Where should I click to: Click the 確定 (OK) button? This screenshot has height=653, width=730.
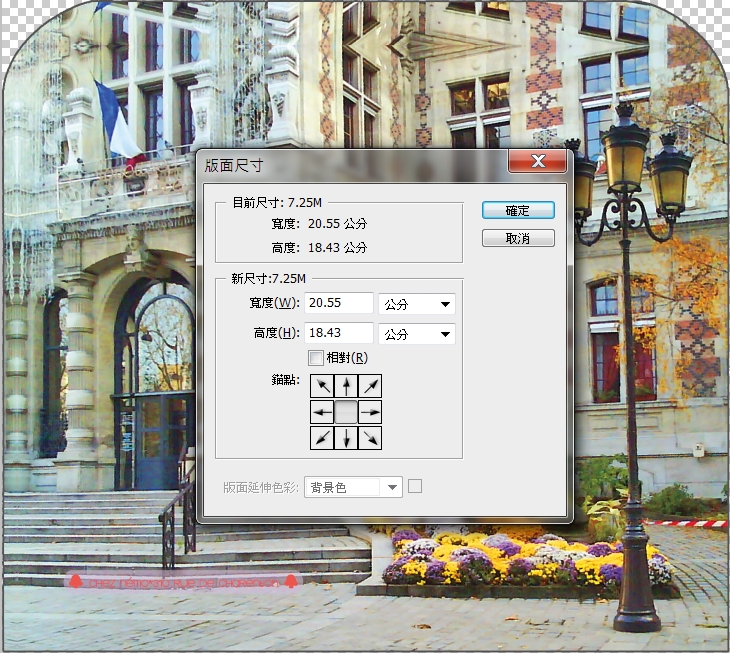(x=517, y=211)
